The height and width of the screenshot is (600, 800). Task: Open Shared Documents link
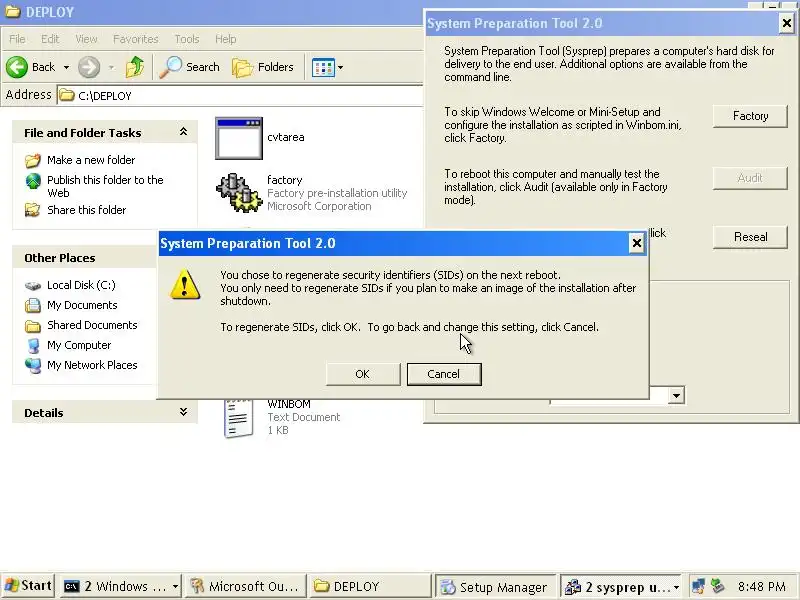(92, 325)
